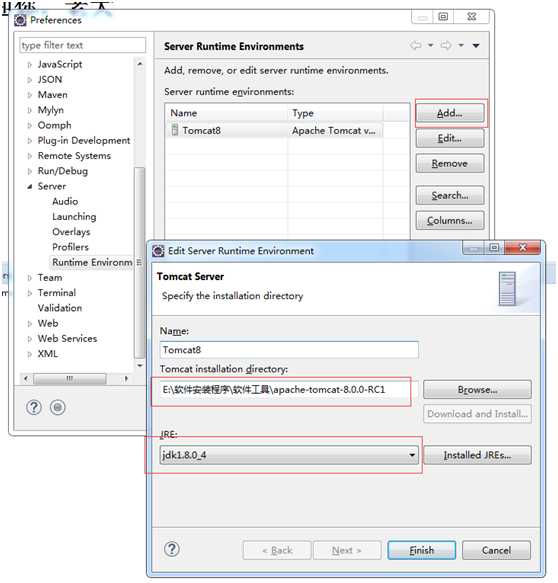Click the tree scroll-left arrow

click(26, 379)
